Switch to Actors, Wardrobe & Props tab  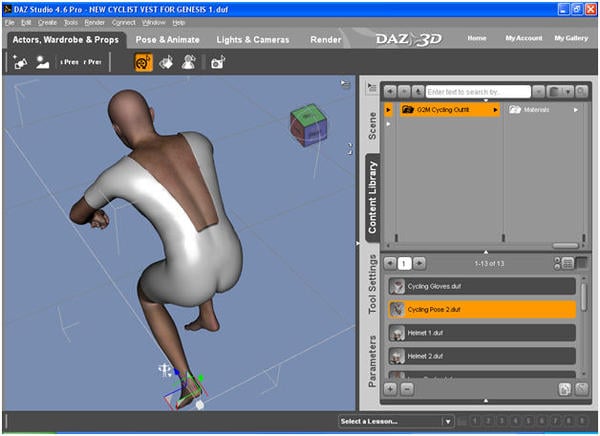coord(65,40)
